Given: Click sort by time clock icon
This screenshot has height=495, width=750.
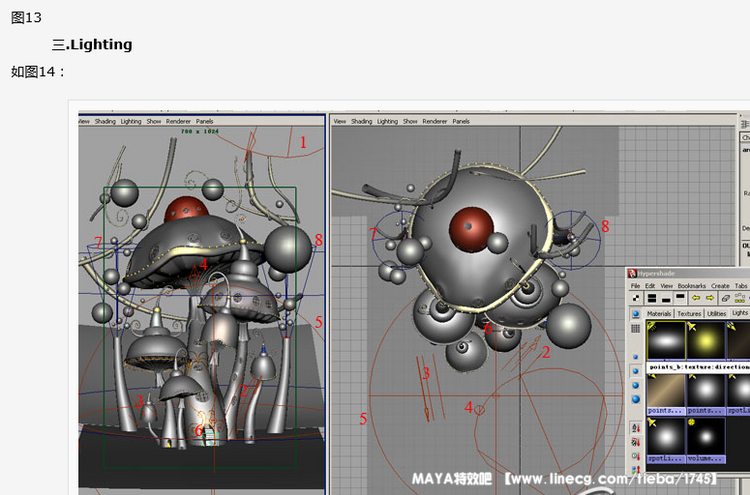Looking at the screenshot, I should [x=636, y=456].
